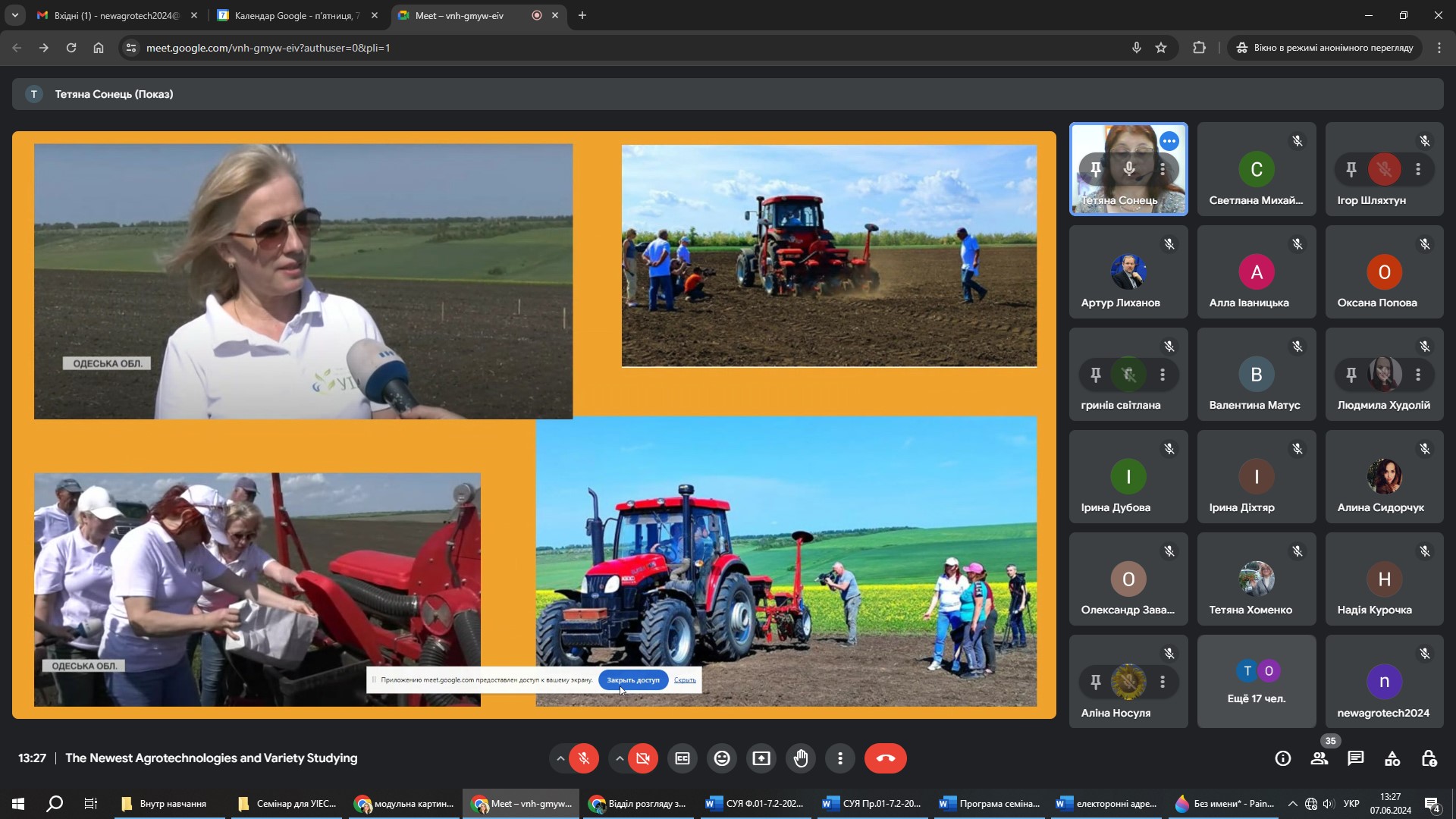Open more options three-dot menu

click(840, 758)
